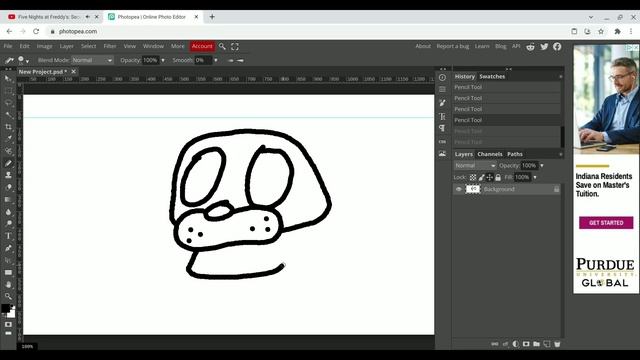Toggle lock all padlock

[x=498, y=177]
